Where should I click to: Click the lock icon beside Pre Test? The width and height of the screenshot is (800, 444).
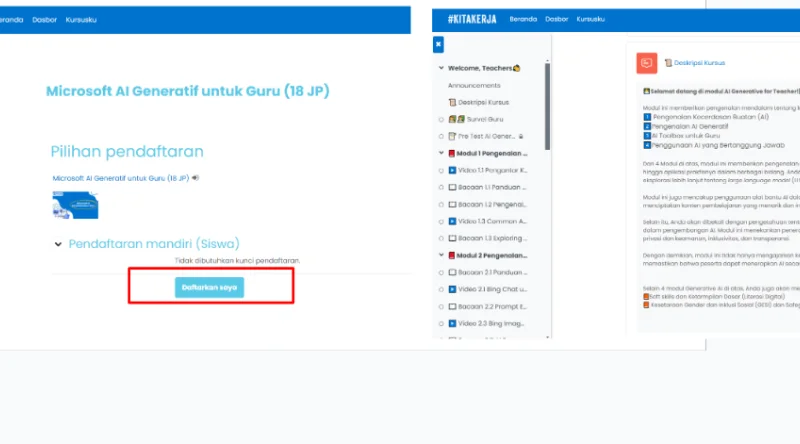point(521,136)
